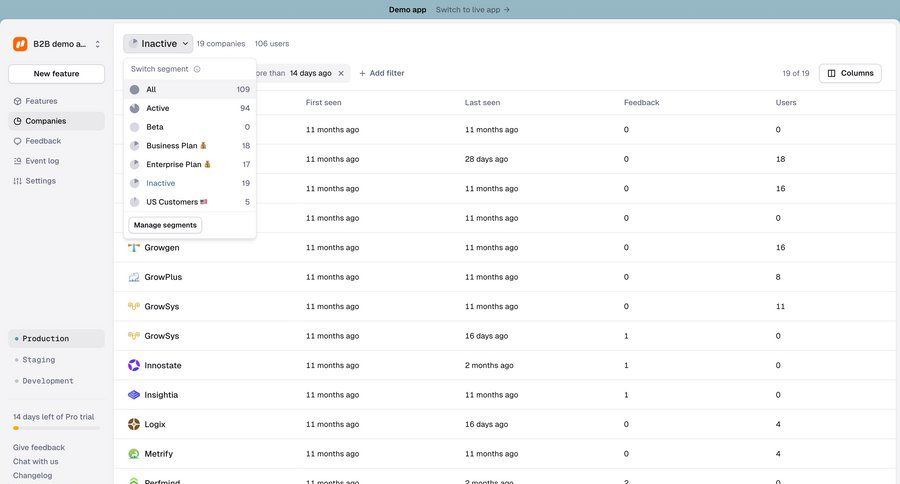Toggle the Inactive segment dropdown
Screen dimensions: 900x484
(x=158, y=44)
